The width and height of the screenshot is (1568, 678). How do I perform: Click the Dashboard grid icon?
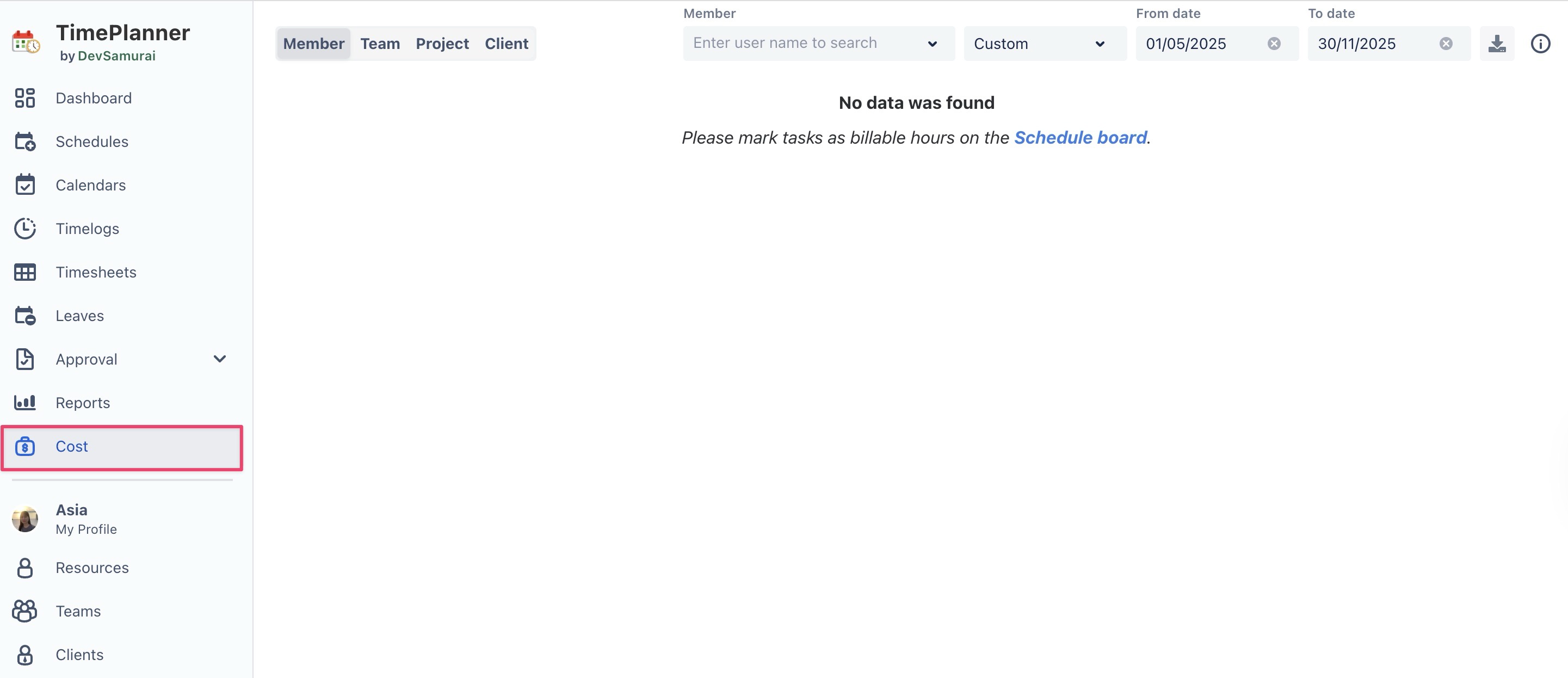click(x=25, y=98)
